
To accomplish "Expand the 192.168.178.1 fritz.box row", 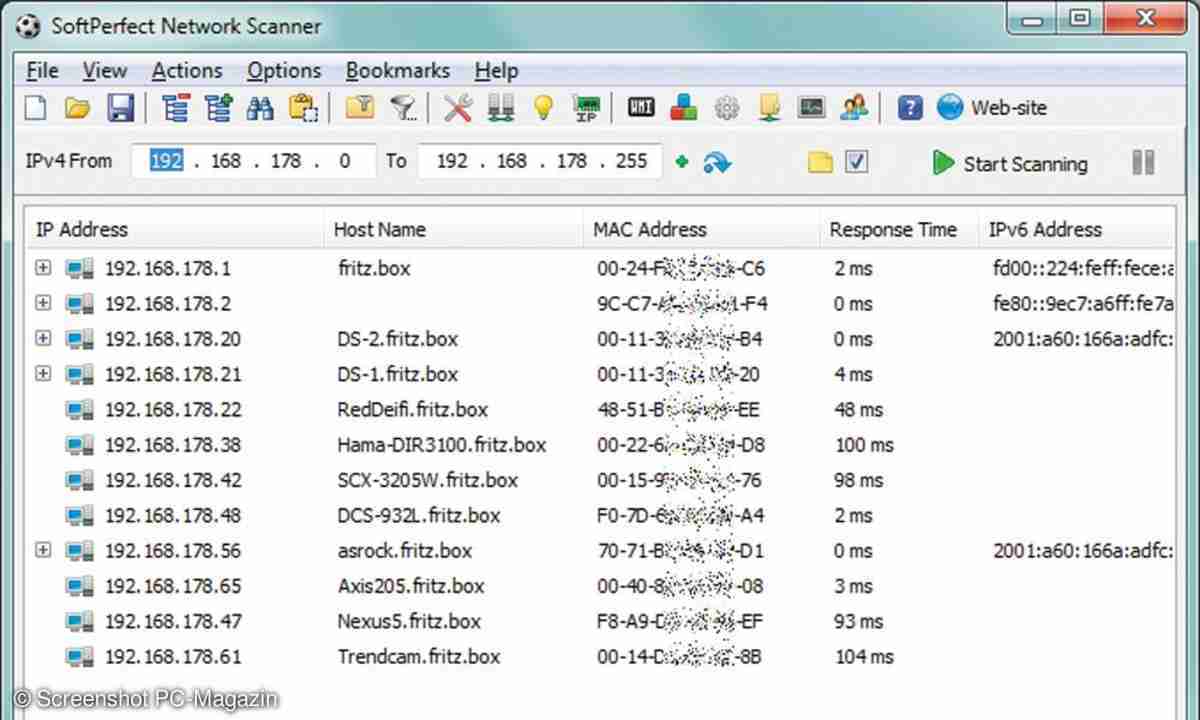I will 43,268.
